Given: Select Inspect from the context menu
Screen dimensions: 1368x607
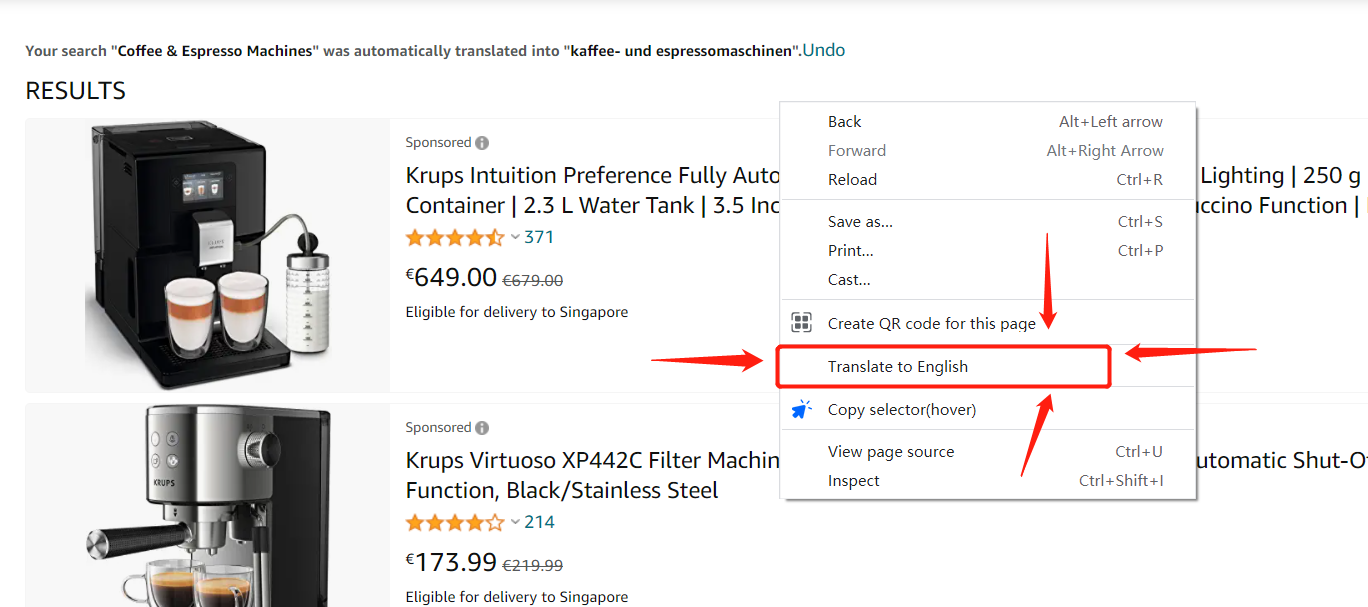Looking at the screenshot, I should pos(854,480).
